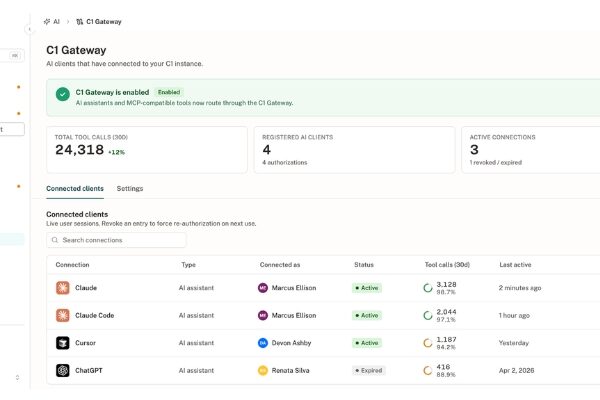Image resolution: width=600 pixels, height=400 pixels.
Task: Sort by the Connected as column header
Action: point(280,265)
